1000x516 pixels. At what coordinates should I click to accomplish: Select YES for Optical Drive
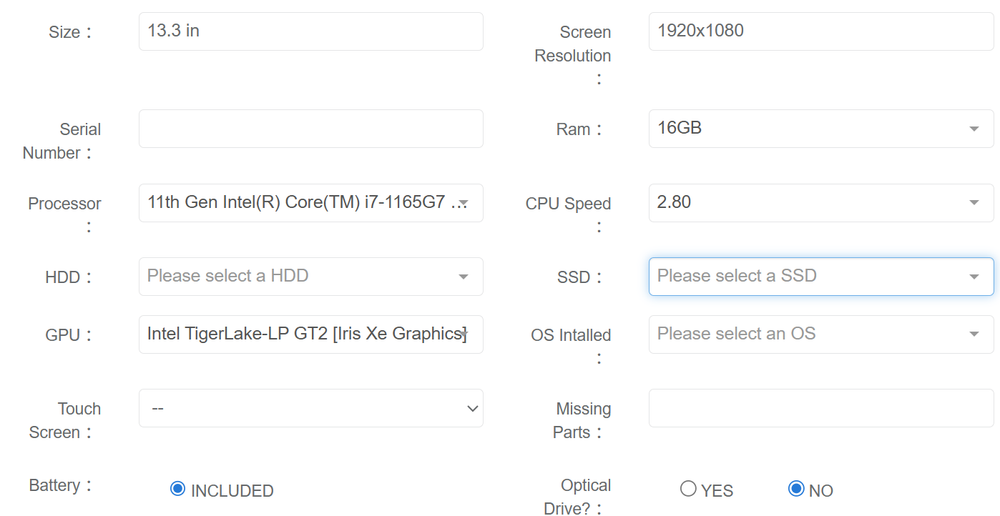pos(688,489)
